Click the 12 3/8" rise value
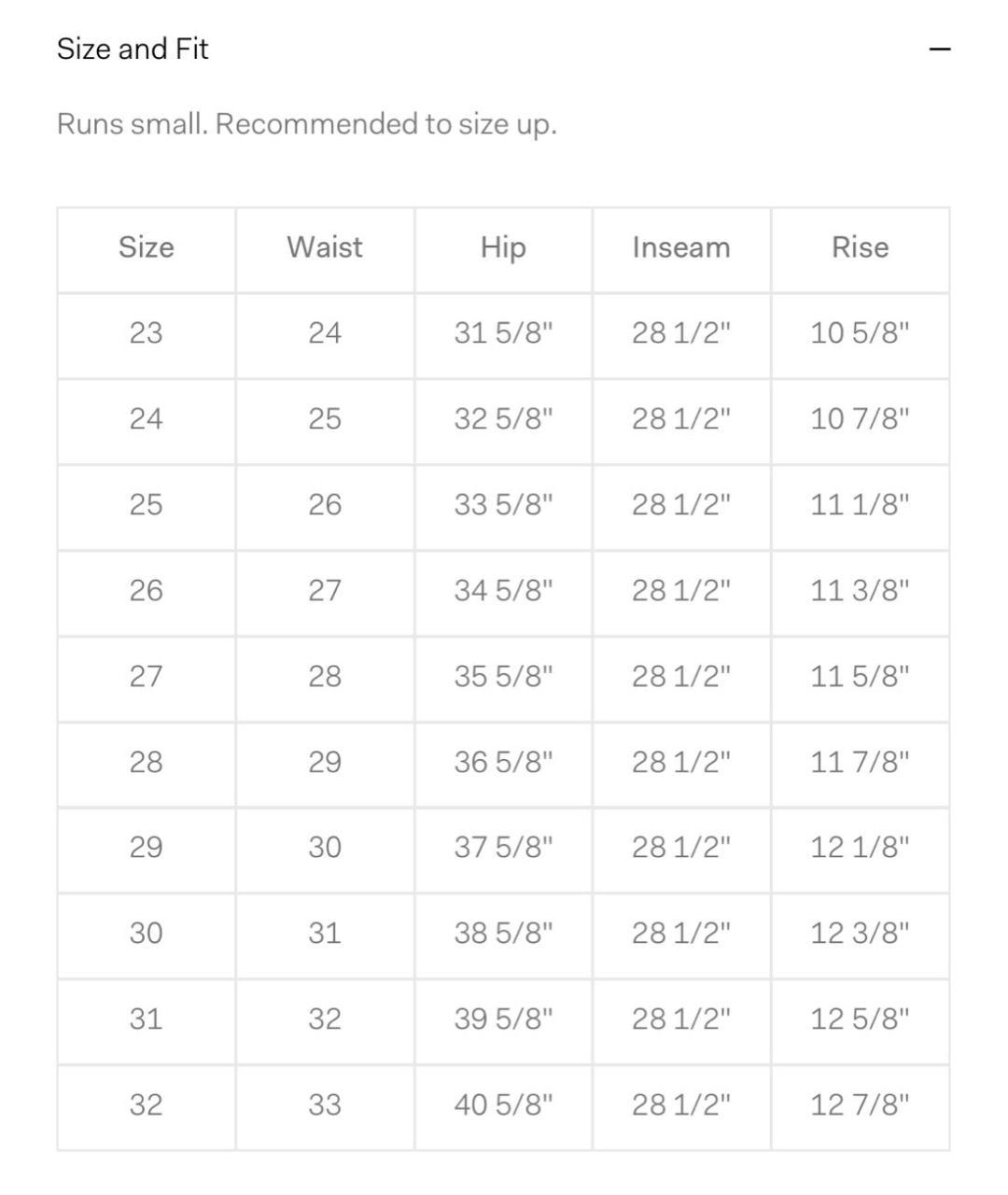Image resolution: width=1008 pixels, height=1195 pixels. pos(860,934)
